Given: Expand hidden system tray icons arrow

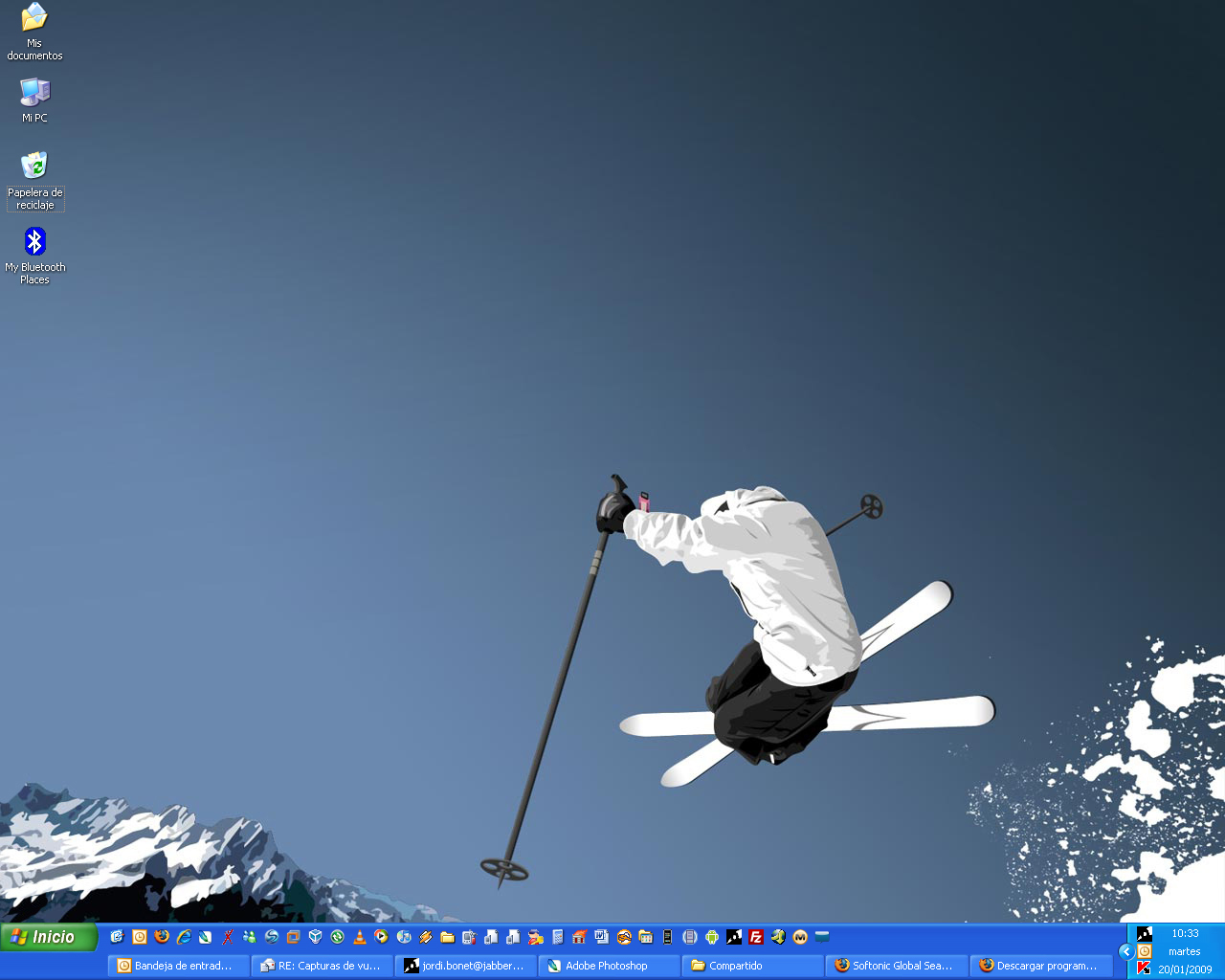Looking at the screenshot, I should pyautogui.click(x=1125, y=951).
